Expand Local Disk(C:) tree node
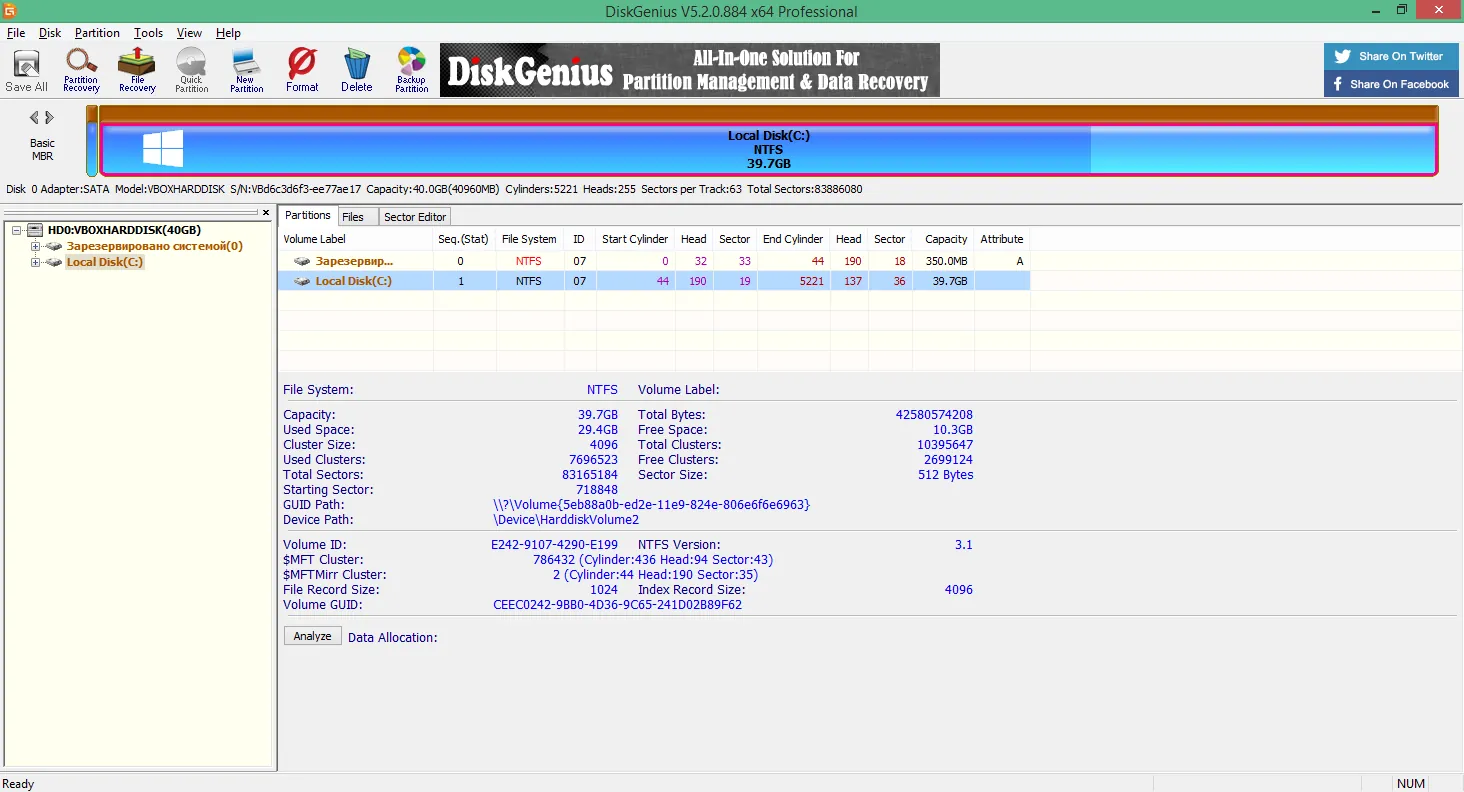 pyautogui.click(x=36, y=262)
